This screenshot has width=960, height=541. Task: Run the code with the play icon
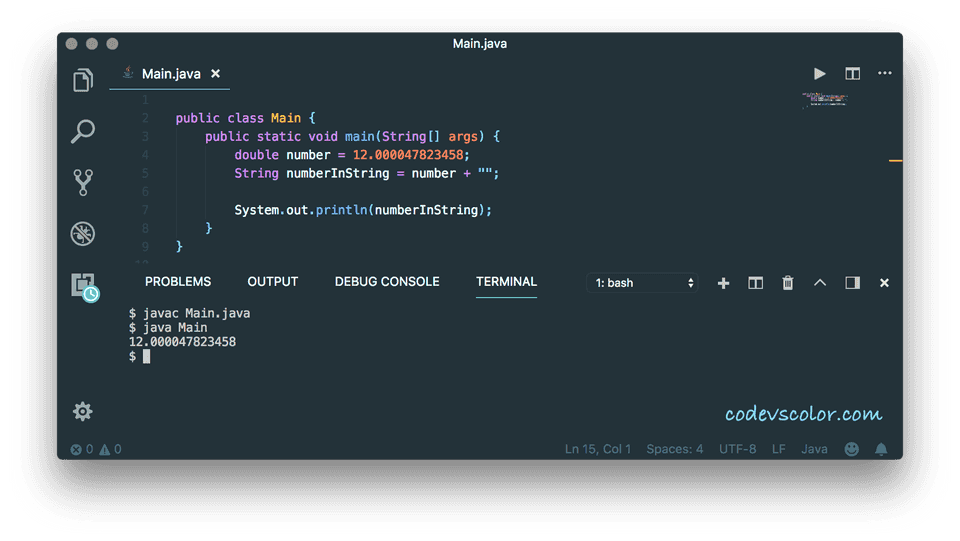(x=819, y=73)
